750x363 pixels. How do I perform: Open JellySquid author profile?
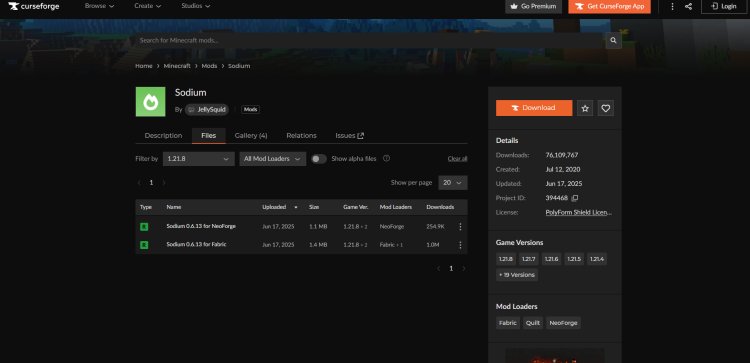pyautogui.click(x=207, y=110)
